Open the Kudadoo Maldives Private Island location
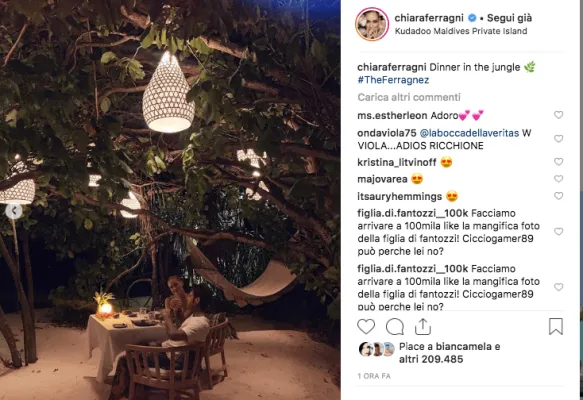This screenshot has height=400, width=583. (x=461, y=31)
